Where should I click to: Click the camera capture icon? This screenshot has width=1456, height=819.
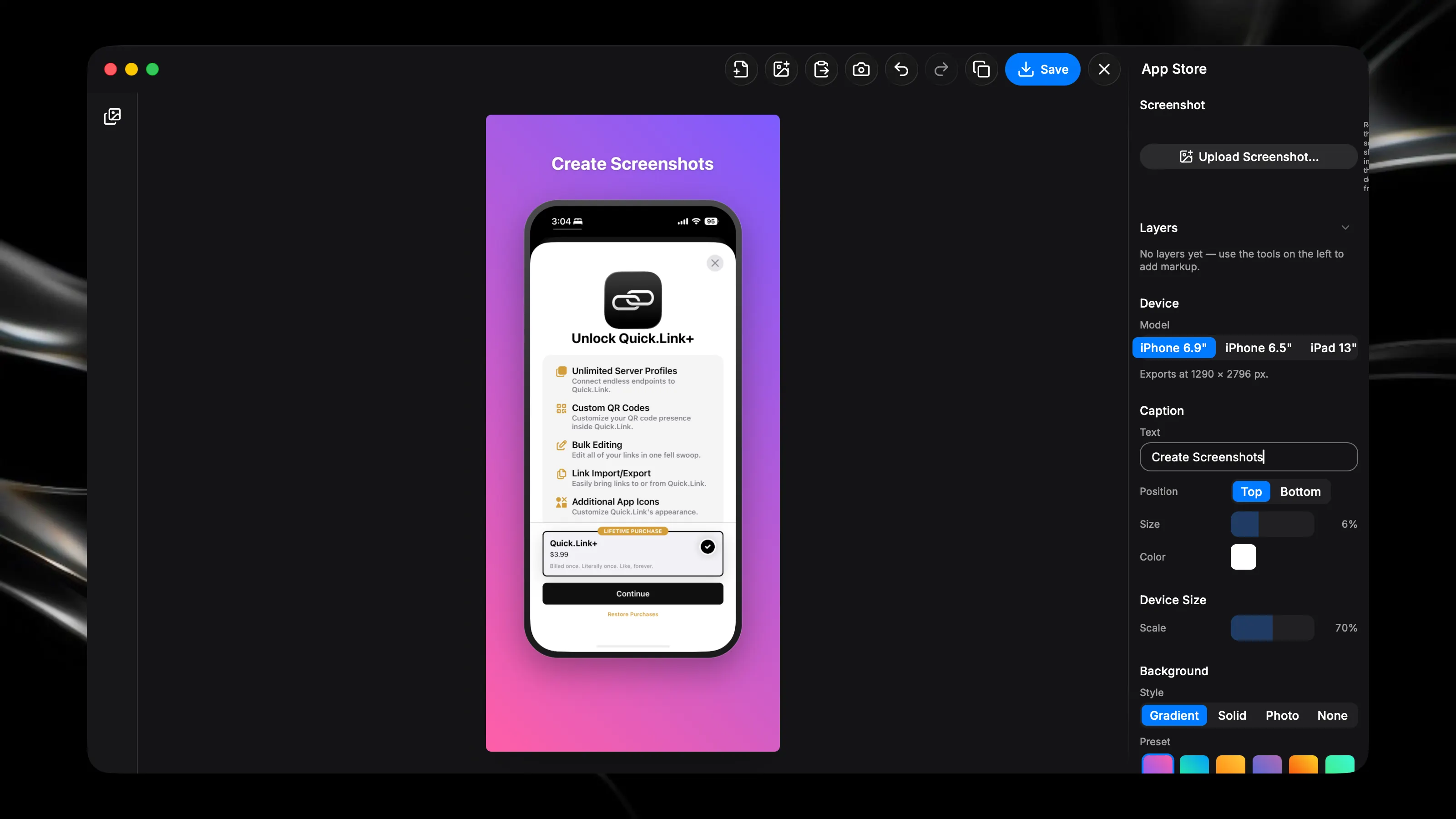coord(861,70)
